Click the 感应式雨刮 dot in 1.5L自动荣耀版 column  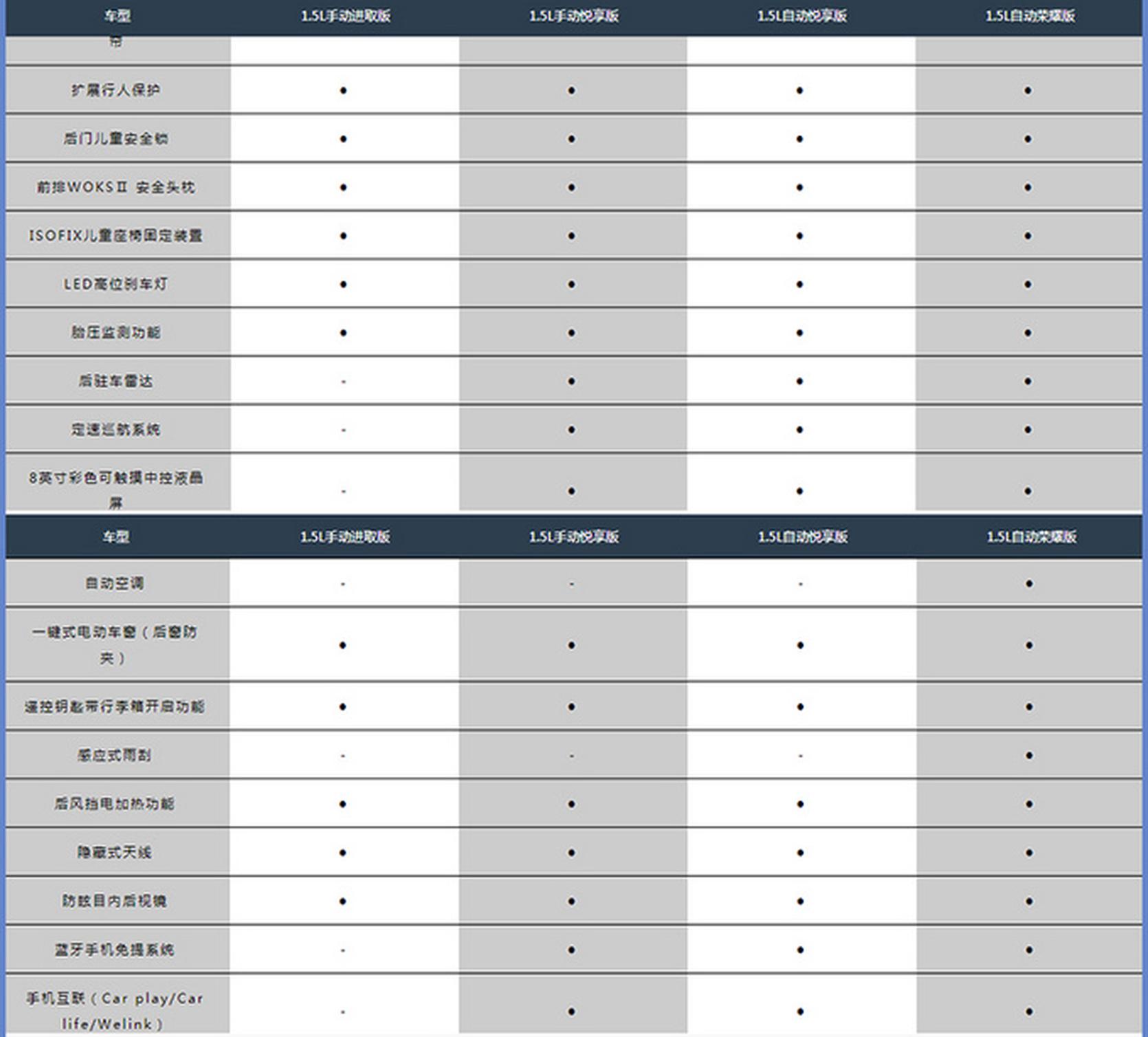tap(1028, 756)
